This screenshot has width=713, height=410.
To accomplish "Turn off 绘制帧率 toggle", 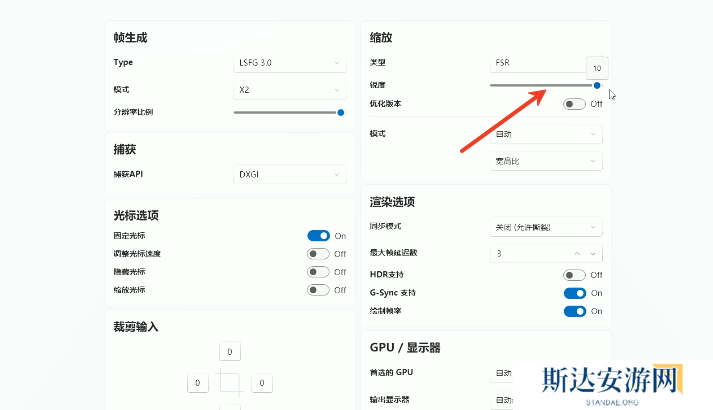I will pyautogui.click(x=574, y=311).
